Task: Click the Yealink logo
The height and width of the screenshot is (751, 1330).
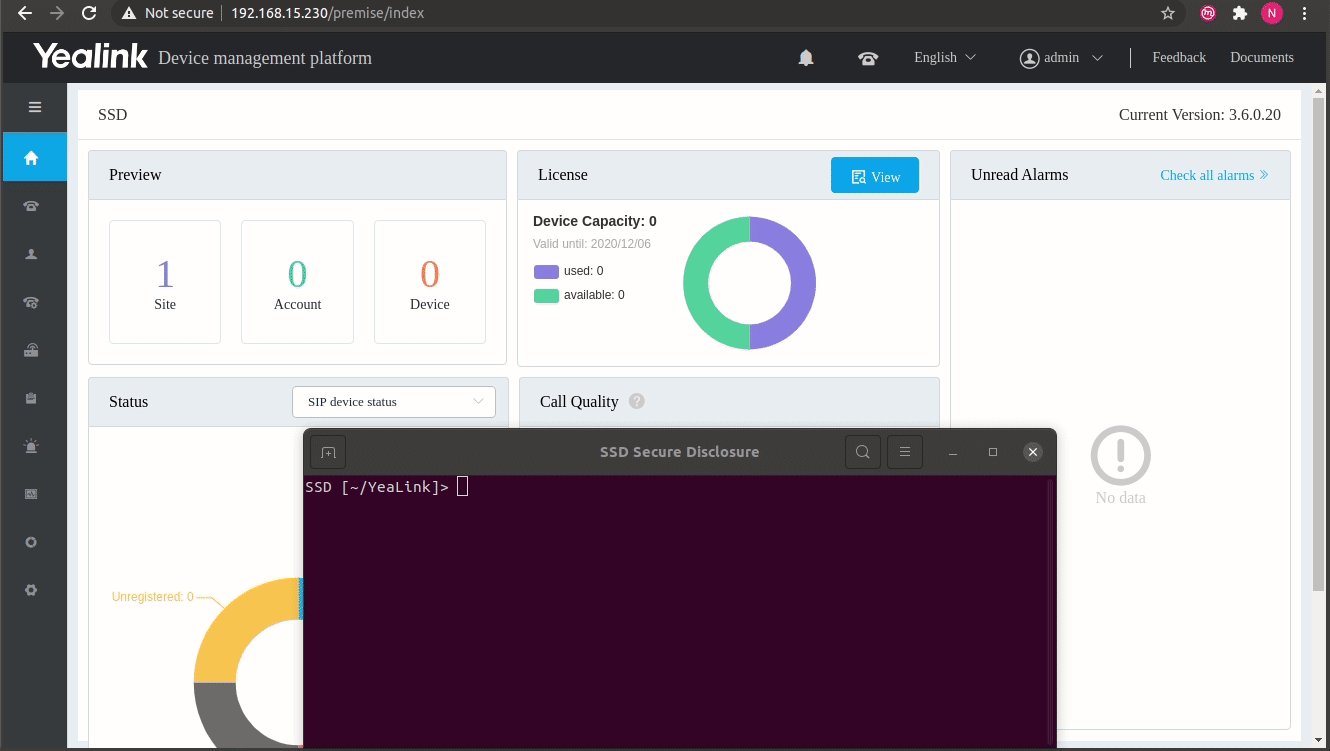Action: pos(90,56)
